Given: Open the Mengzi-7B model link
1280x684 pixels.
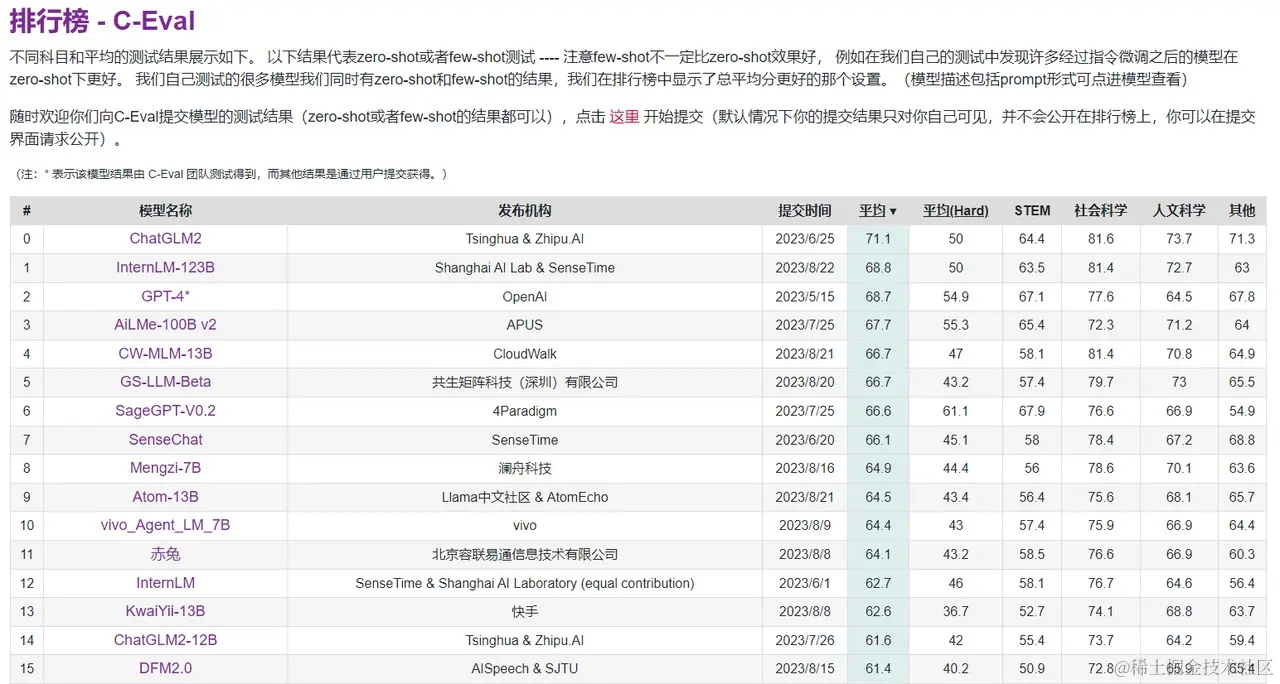Looking at the screenshot, I should 165,468.
